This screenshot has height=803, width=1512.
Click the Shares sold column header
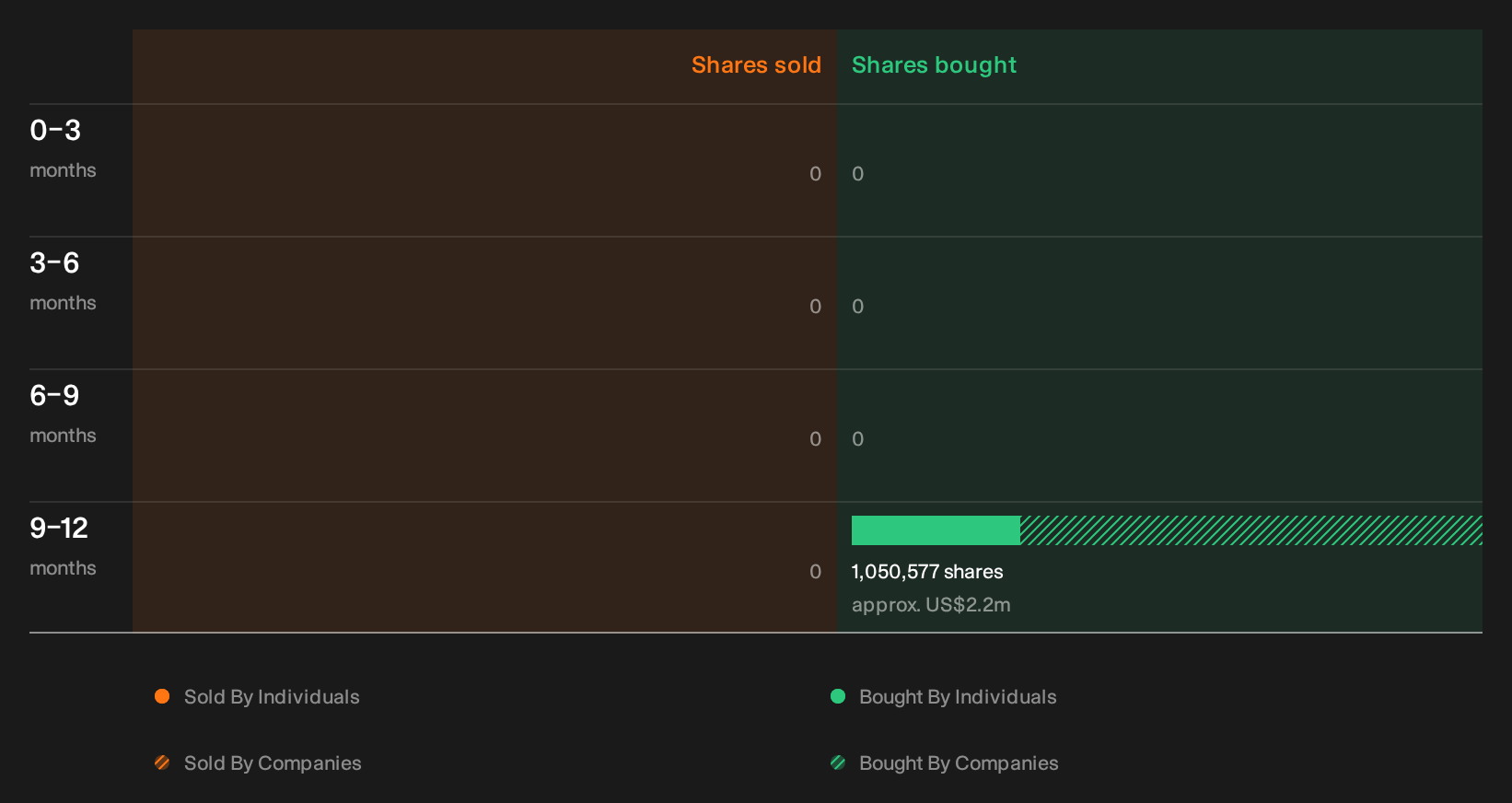(x=756, y=65)
